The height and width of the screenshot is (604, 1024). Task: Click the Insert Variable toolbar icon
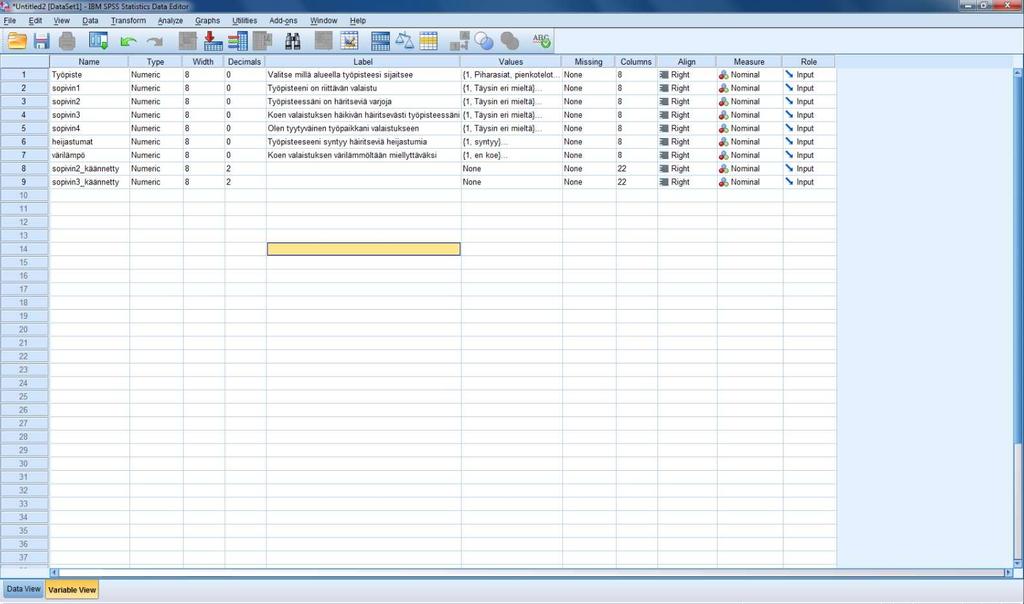pyautogui.click(x=349, y=41)
